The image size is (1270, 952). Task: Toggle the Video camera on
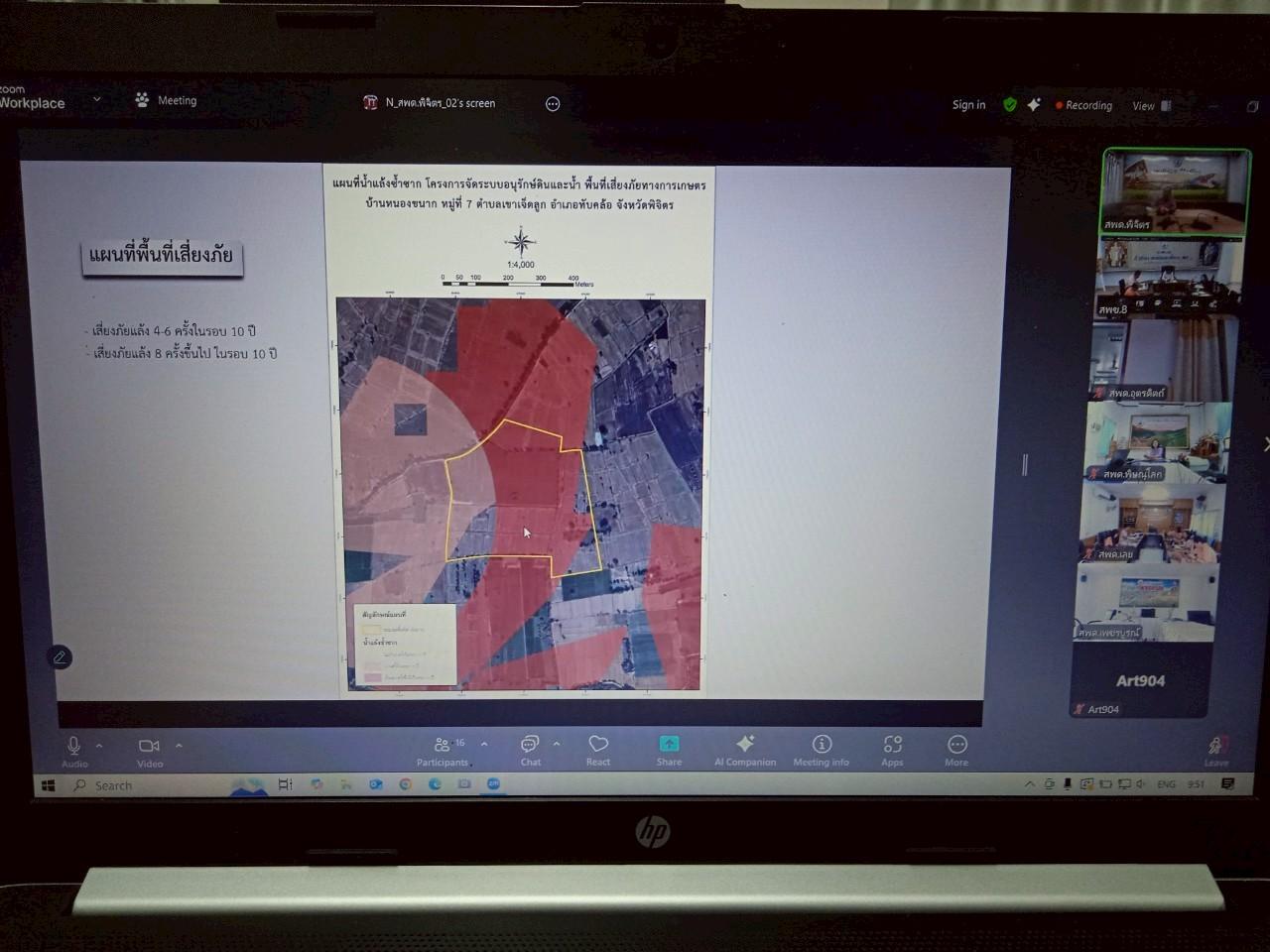(x=149, y=747)
